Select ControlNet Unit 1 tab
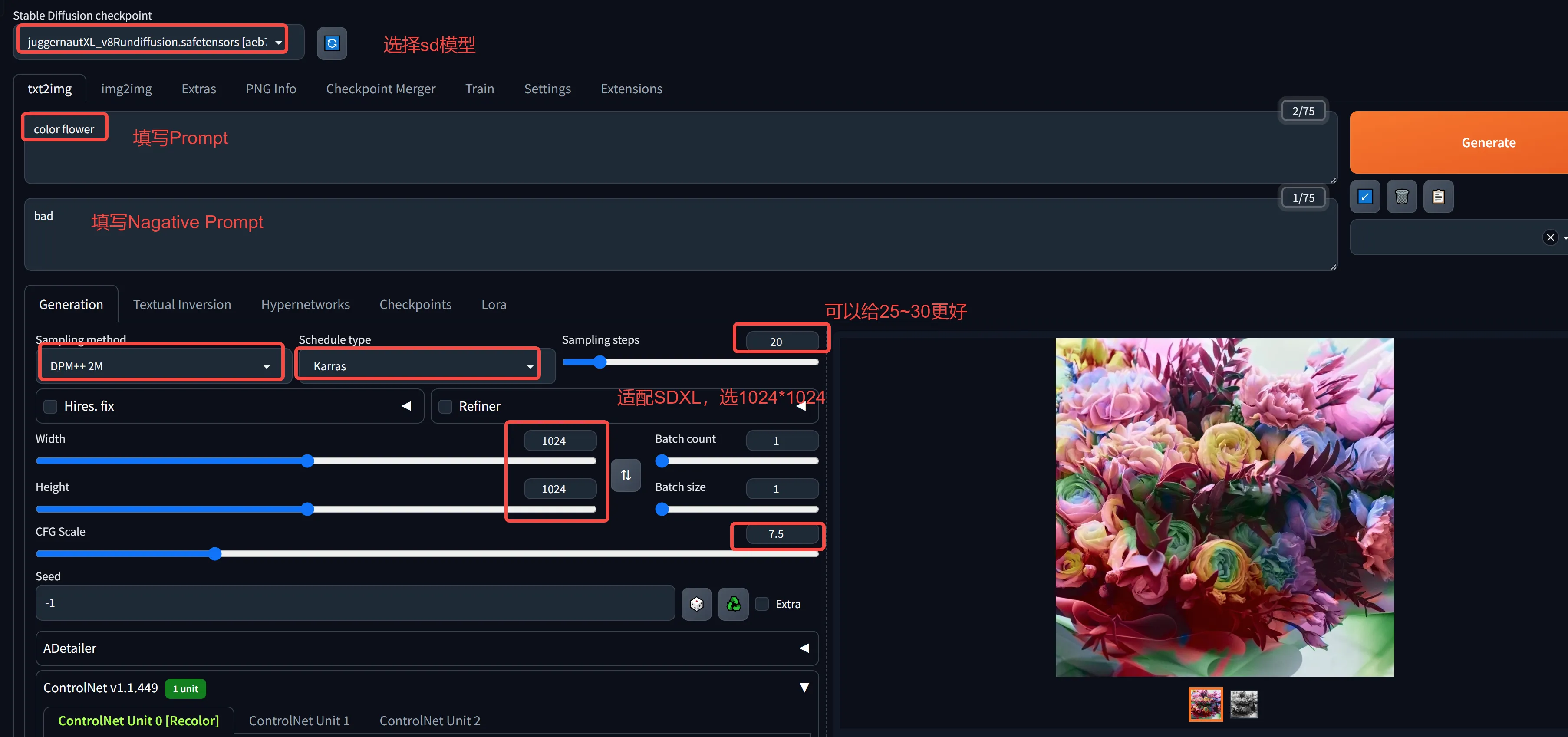This screenshot has width=1568, height=737. pyautogui.click(x=299, y=721)
